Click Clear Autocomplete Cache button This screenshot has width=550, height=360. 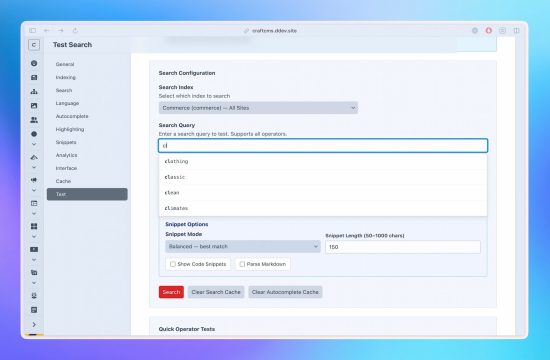pyautogui.click(x=285, y=292)
